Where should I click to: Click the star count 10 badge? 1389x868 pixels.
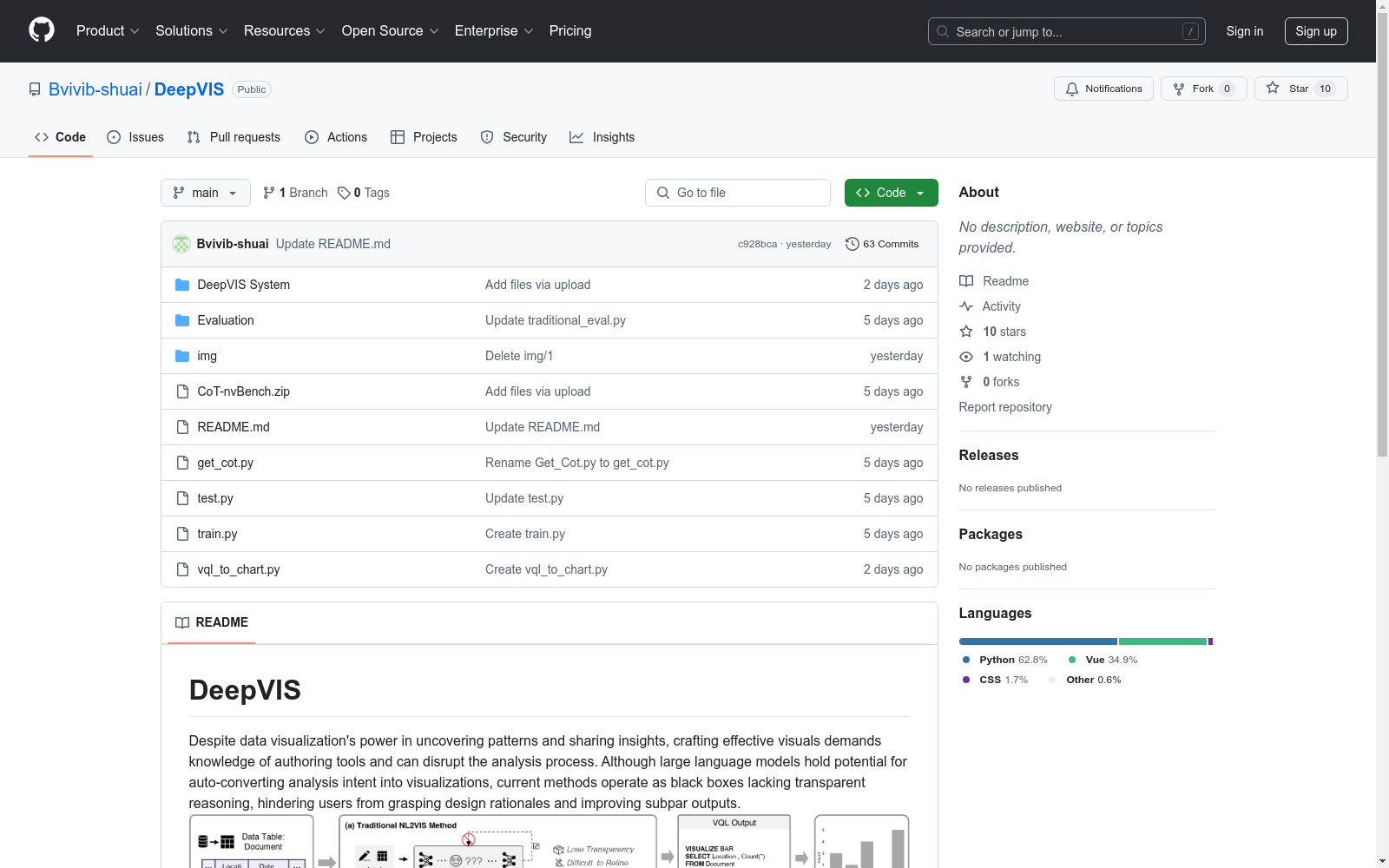click(1325, 89)
